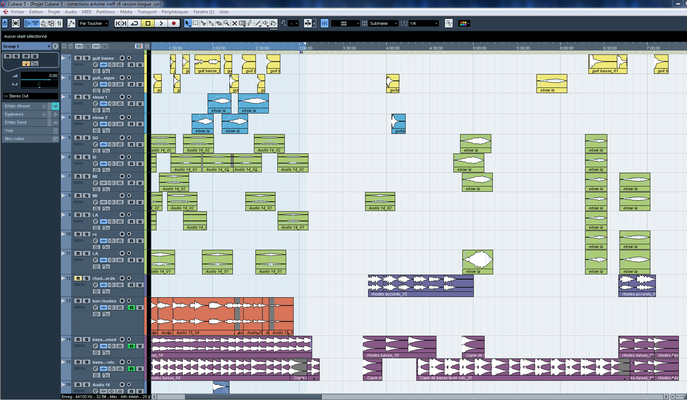Screen dimensions: 687x400
Task: Open the Stereo Out output routing field
Action: pyautogui.click(x=31, y=96)
